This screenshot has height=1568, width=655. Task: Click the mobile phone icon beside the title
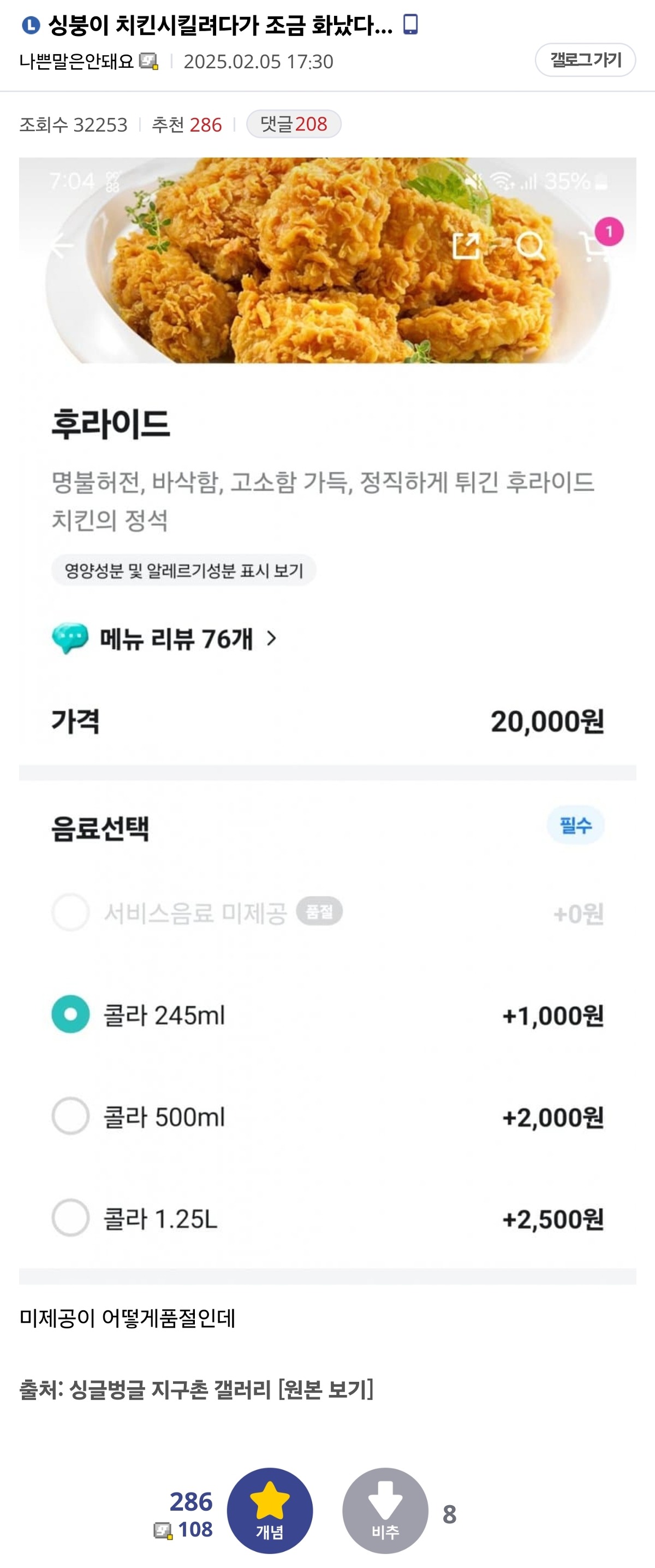411,25
